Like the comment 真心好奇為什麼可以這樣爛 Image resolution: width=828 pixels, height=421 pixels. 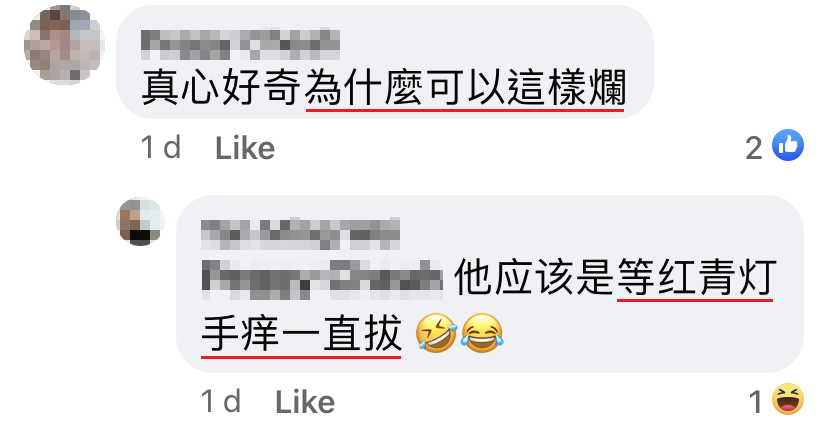pyautogui.click(x=245, y=148)
